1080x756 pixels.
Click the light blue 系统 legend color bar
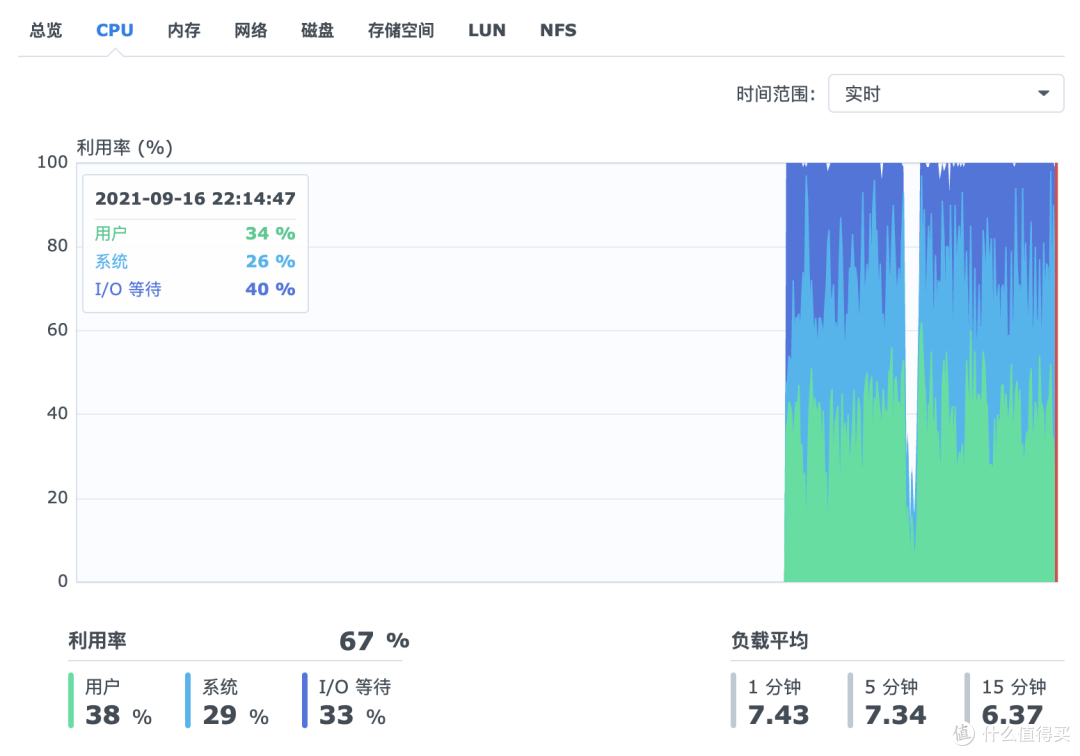tap(187, 700)
